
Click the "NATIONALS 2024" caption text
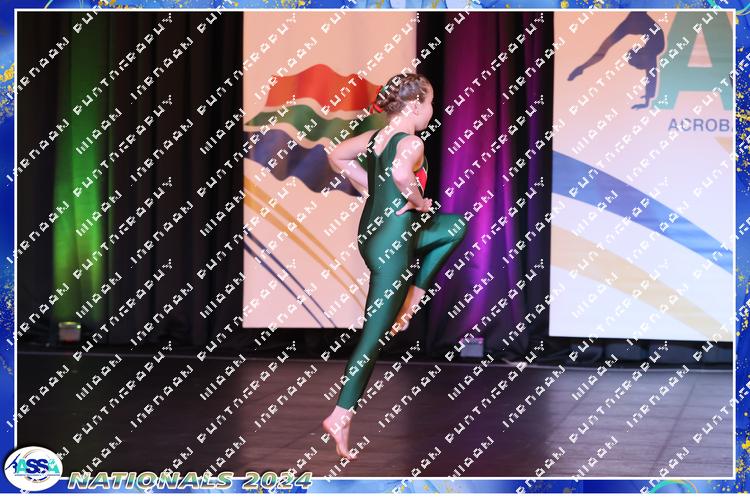[x=190, y=480]
